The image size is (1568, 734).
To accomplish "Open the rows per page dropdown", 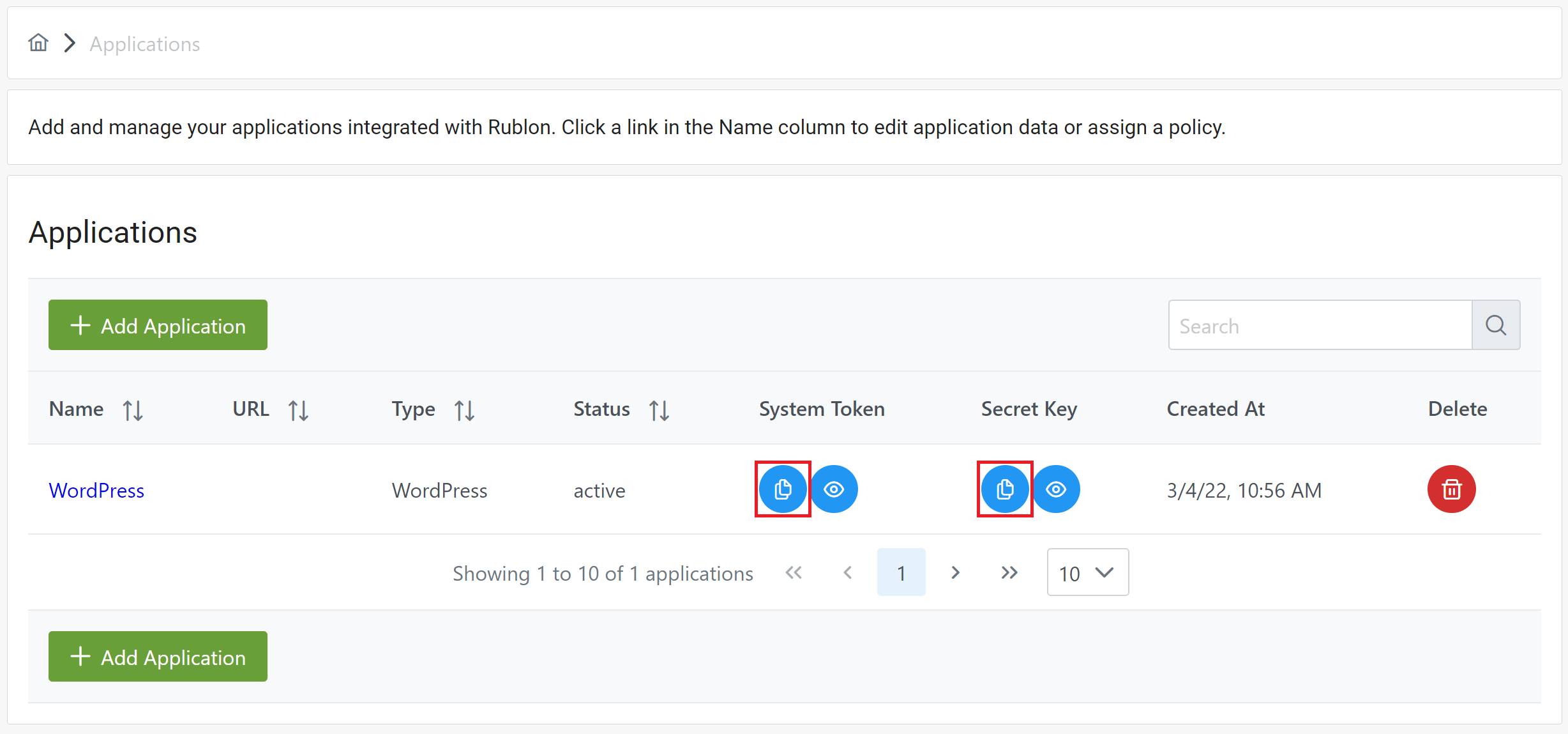I will 1087,572.
